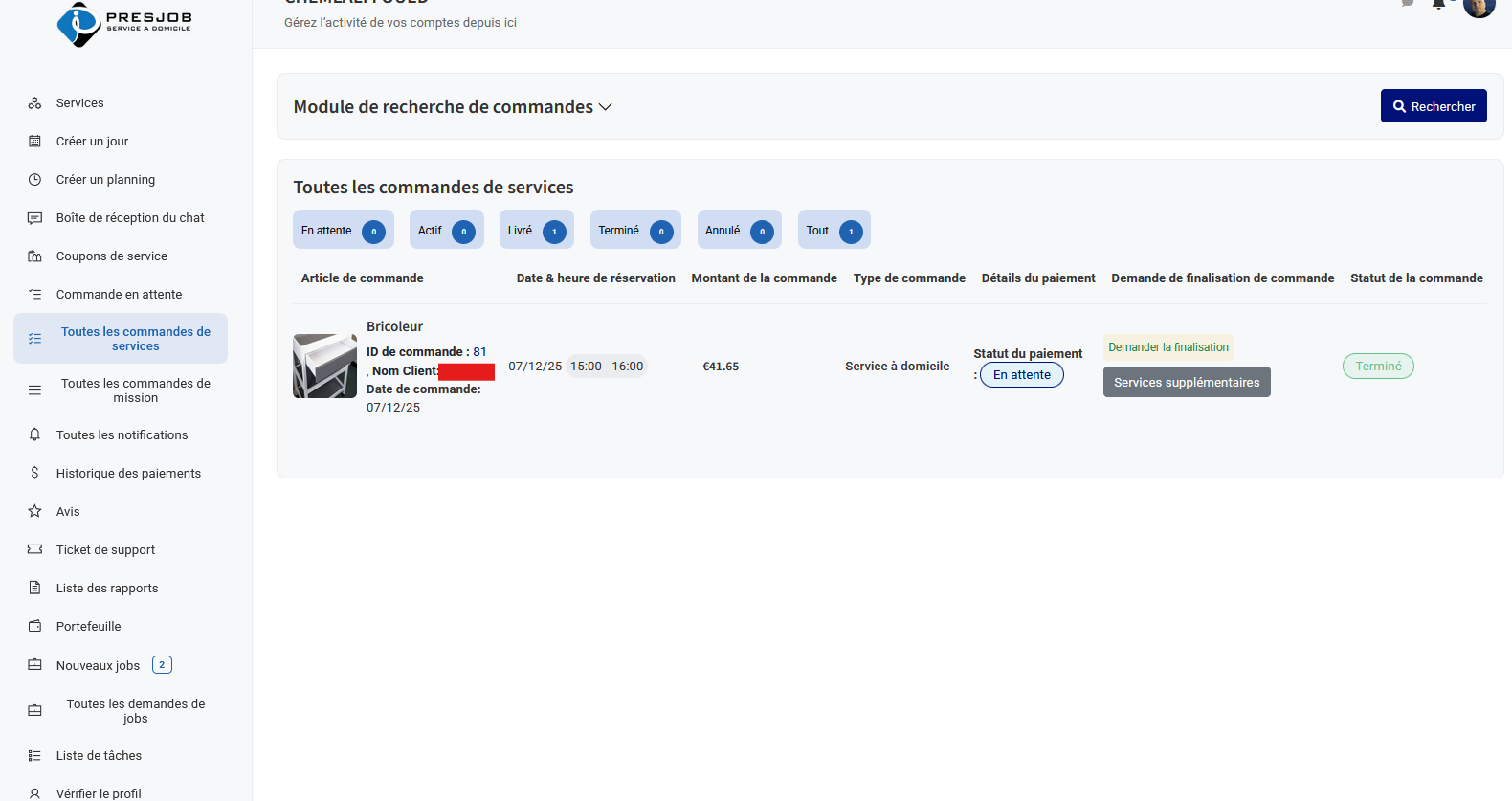Click the Nouveaux jobs count badge 2
This screenshot has height=801, width=1512.
pos(162,664)
